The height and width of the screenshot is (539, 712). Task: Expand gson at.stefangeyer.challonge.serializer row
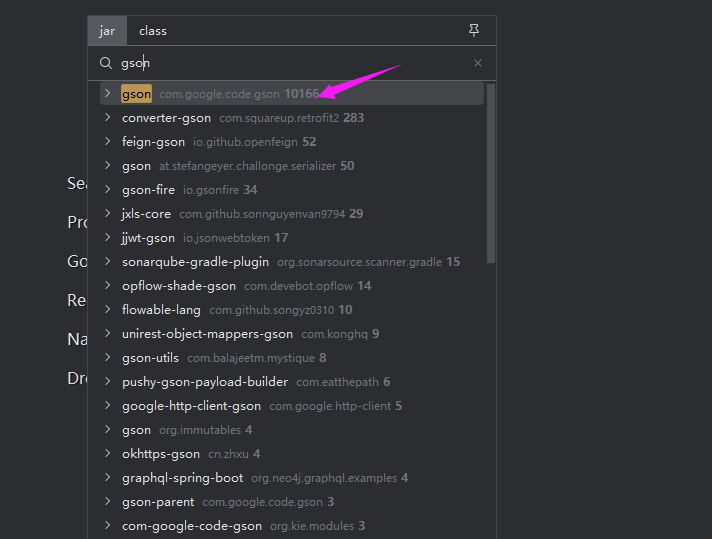click(108, 166)
